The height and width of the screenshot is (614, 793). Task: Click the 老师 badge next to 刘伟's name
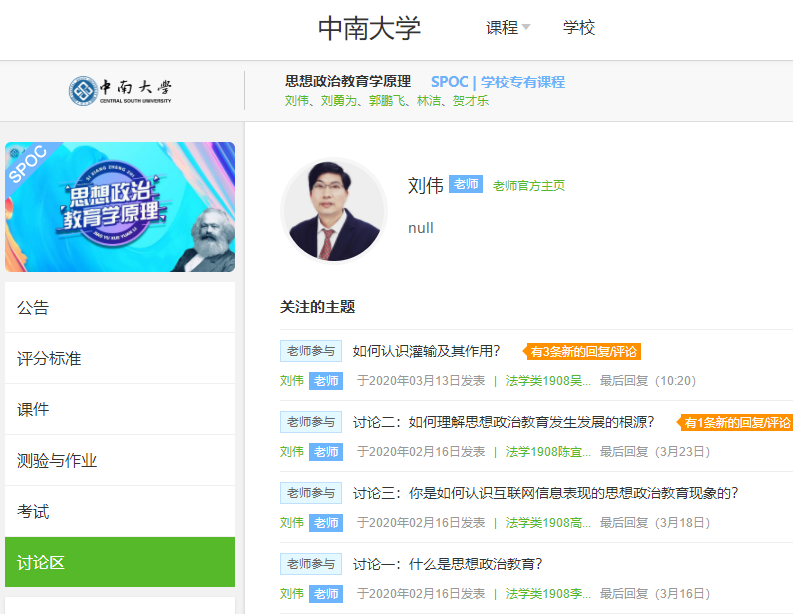tap(466, 185)
